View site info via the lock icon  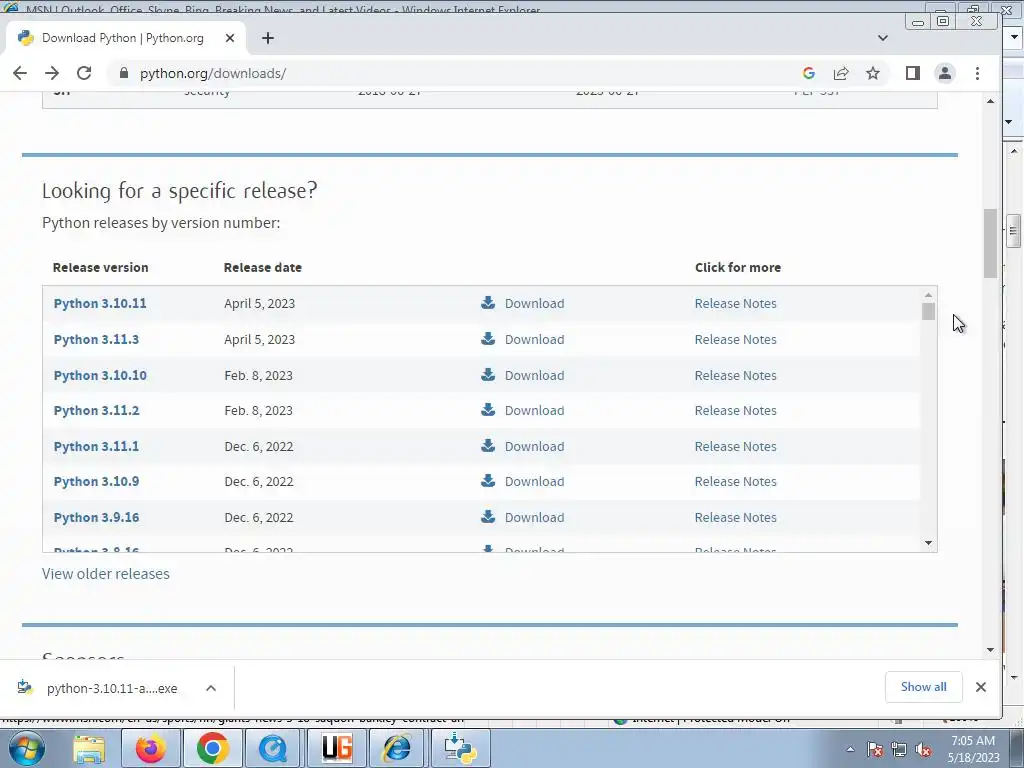coord(123,73)
